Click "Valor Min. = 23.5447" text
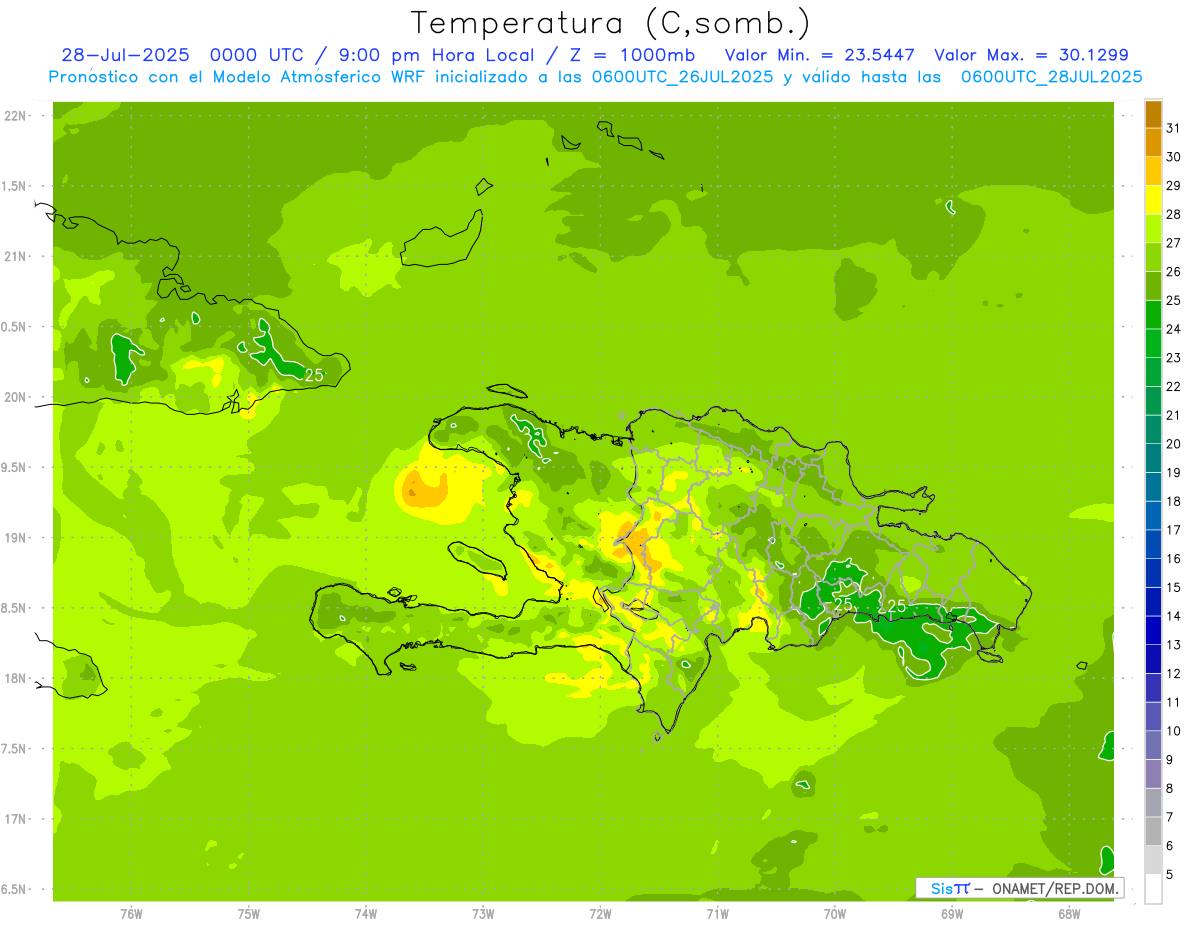 point(818,55)
